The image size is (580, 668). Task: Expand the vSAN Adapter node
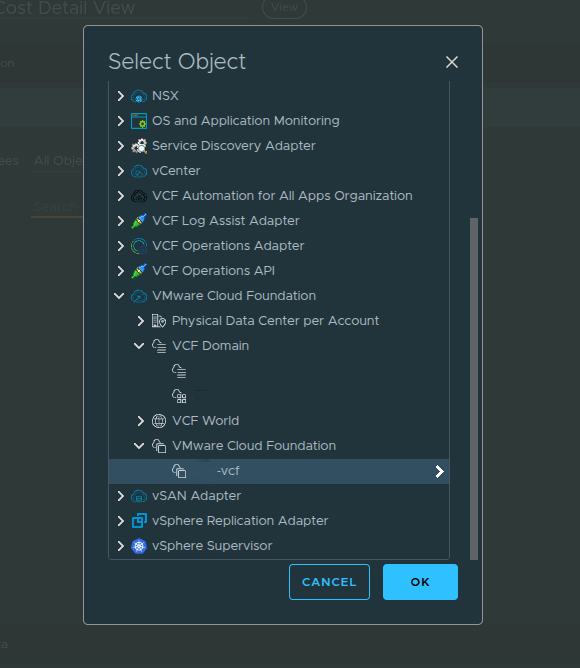click(121, 496)
